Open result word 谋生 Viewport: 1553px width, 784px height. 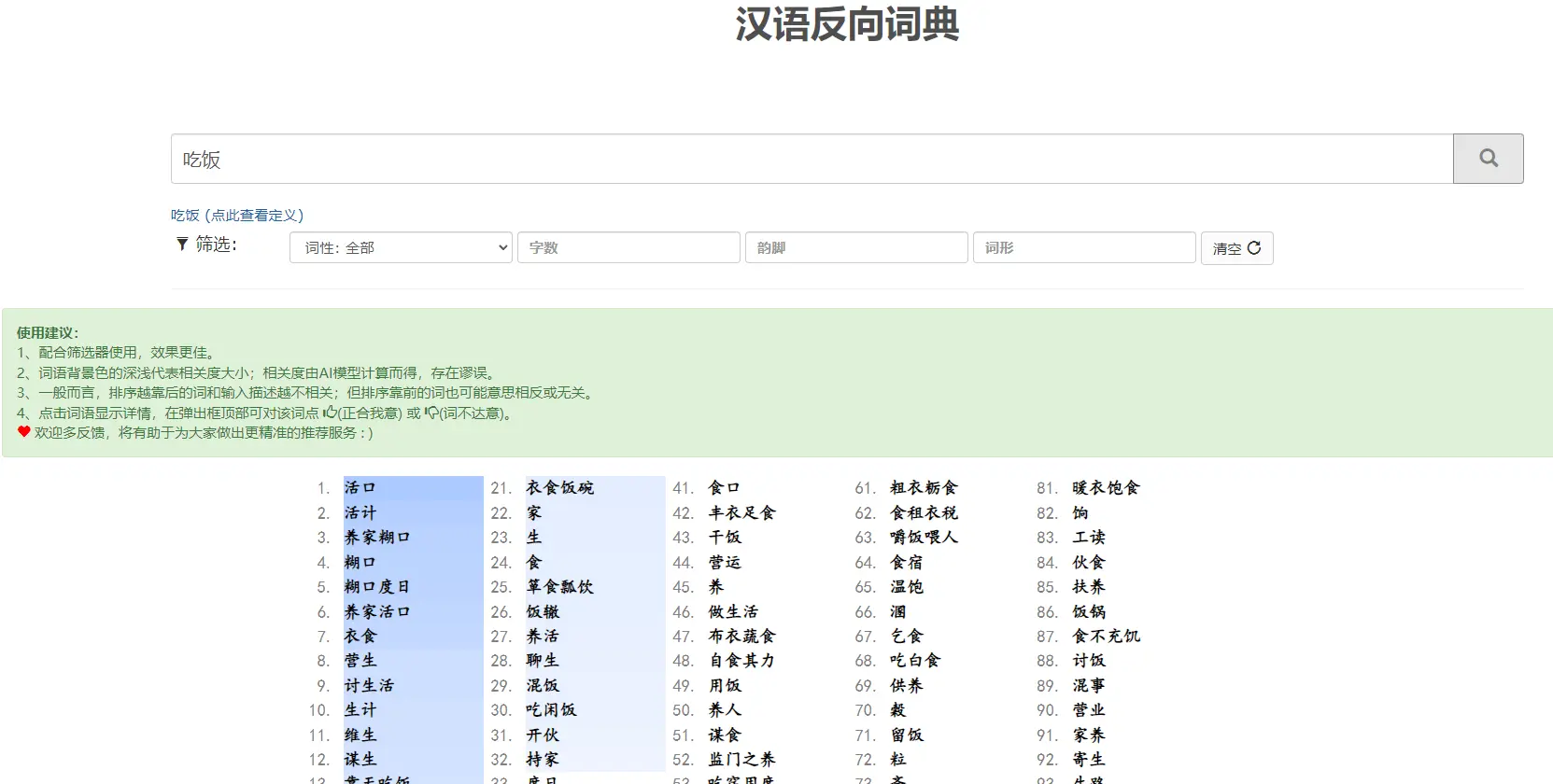point(360,760)
